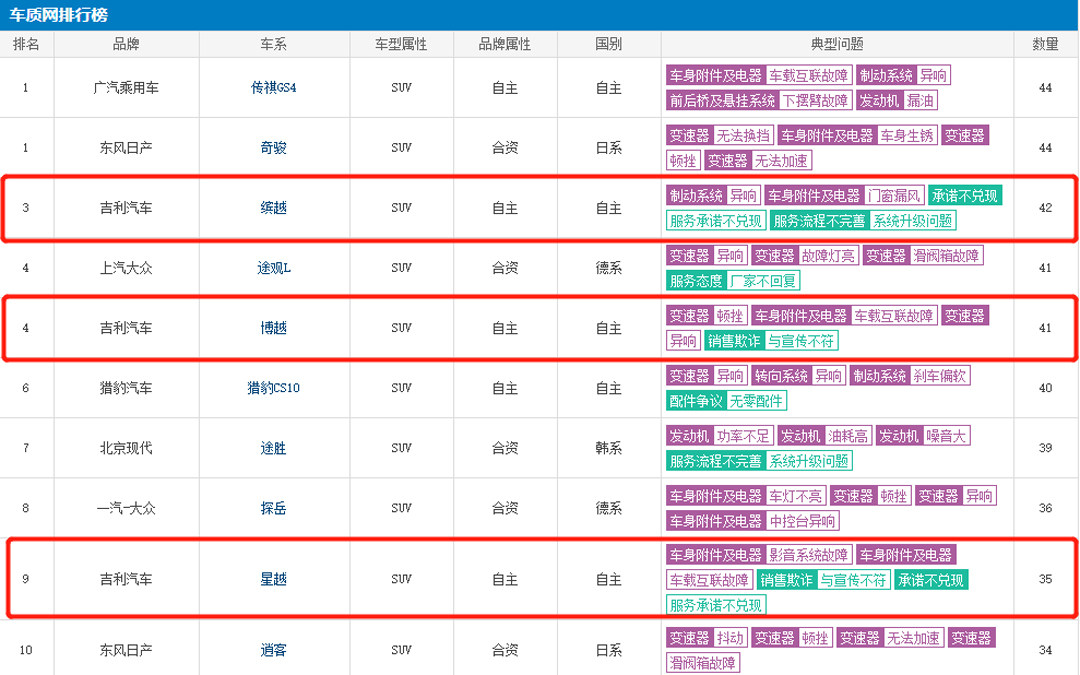Open the 传祺GS4 car series link
Screen dimensions: 1080x675
[273, 88]
